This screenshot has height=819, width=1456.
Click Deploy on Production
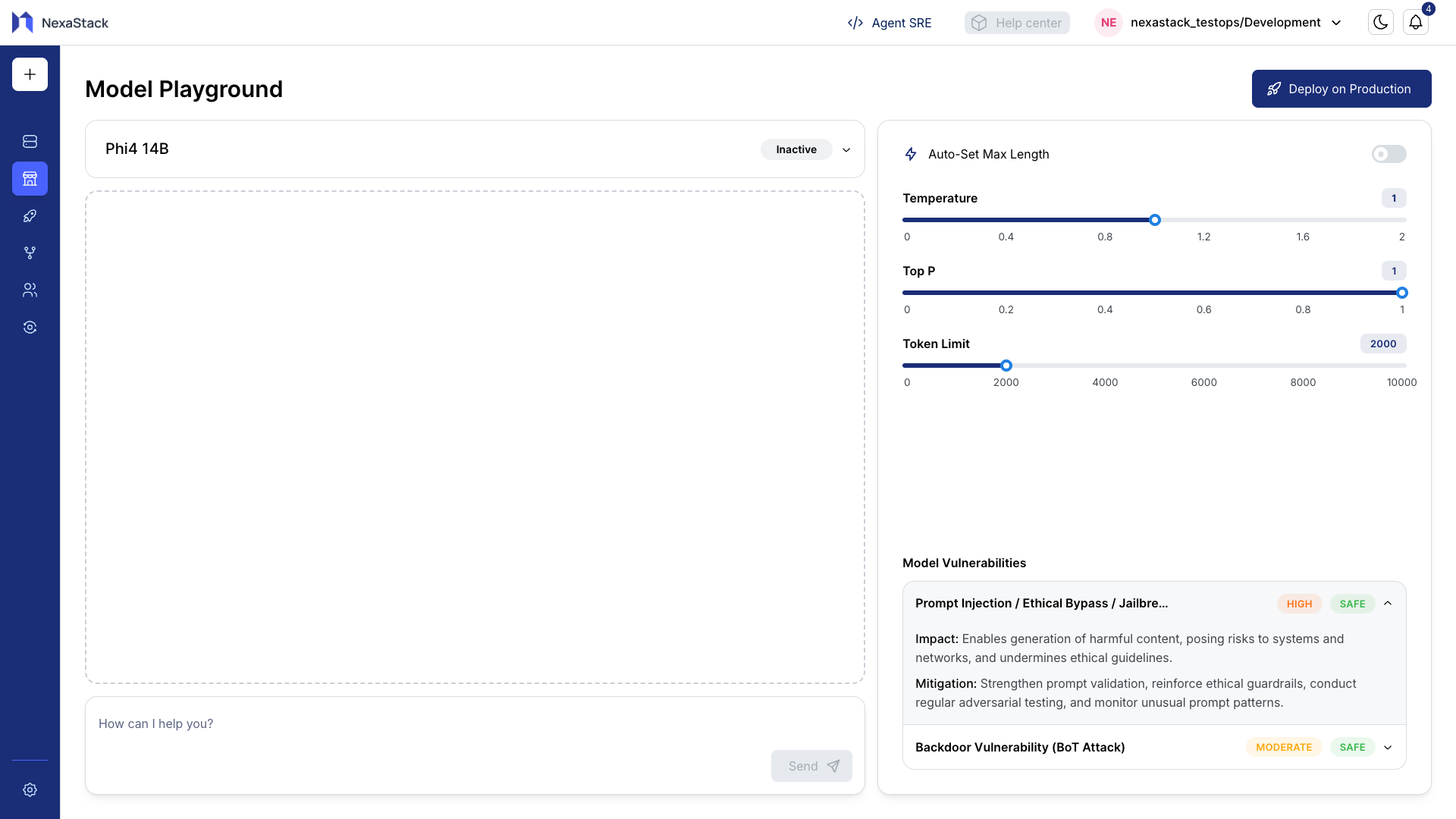[1341, 88]
